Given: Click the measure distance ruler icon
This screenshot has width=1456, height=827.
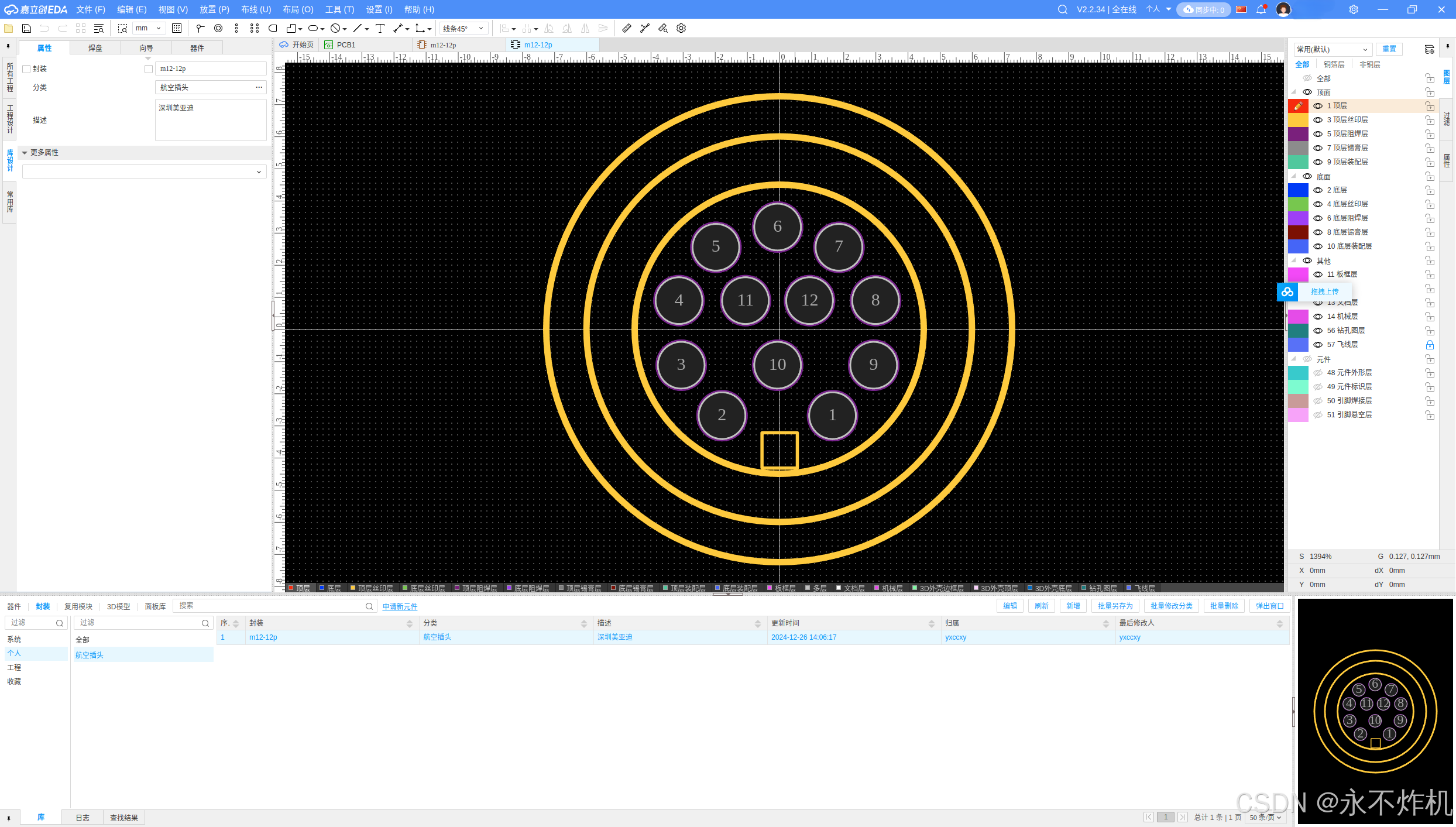Looking at the screenshot, I should 627,28.
